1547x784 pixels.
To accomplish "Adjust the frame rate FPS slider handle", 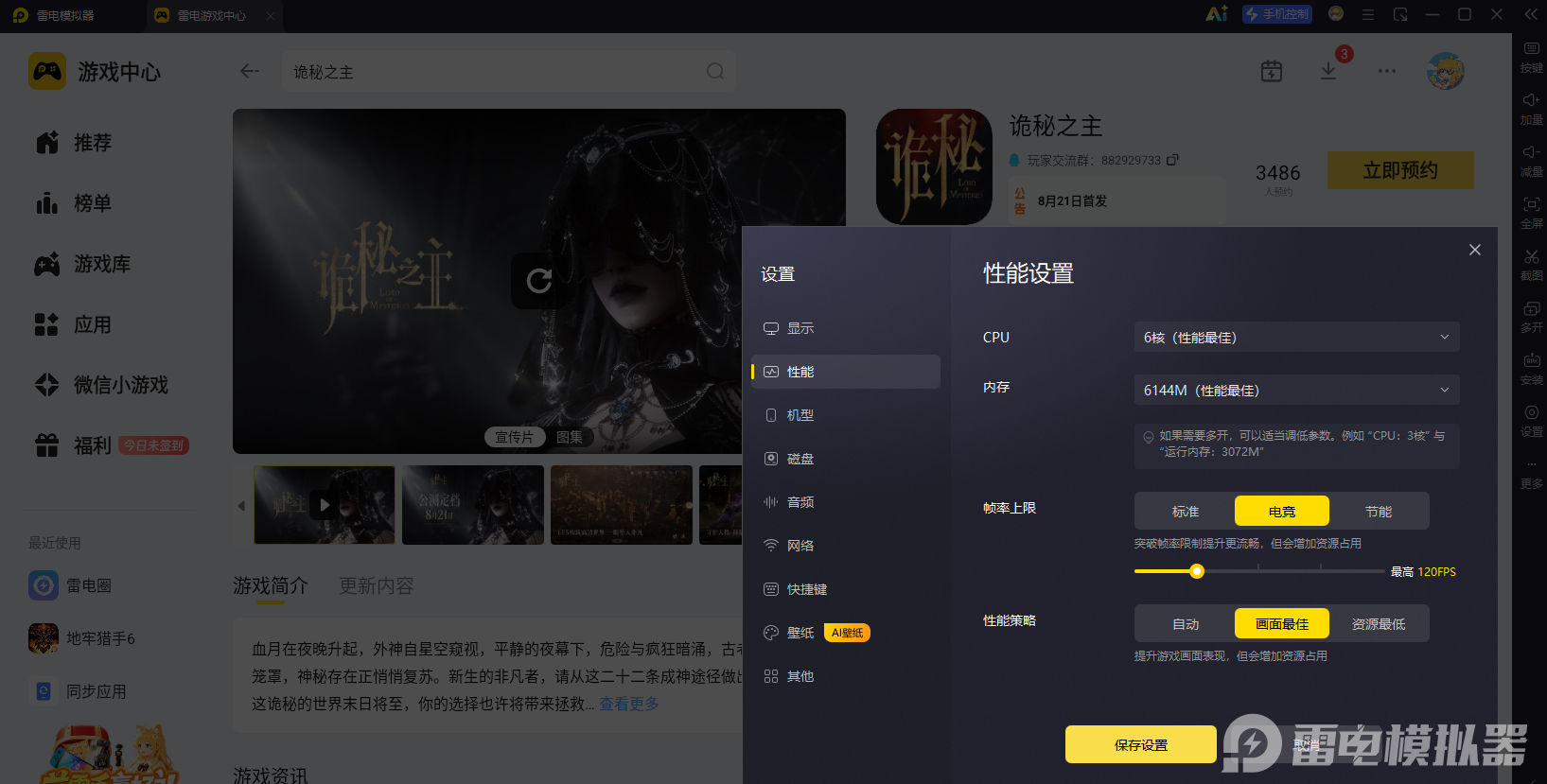I will [1197, 571].
